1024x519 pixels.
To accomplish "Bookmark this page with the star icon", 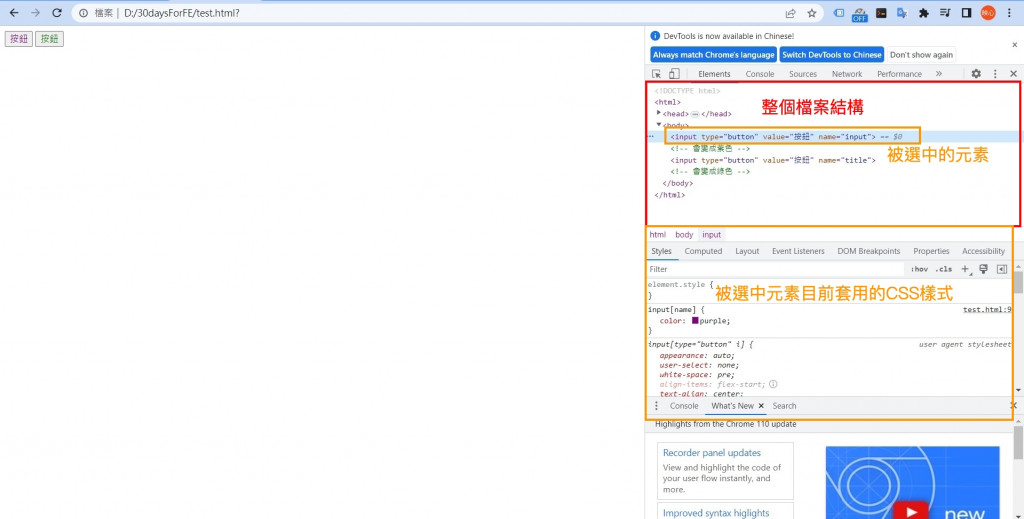I will tap(812, 13).
